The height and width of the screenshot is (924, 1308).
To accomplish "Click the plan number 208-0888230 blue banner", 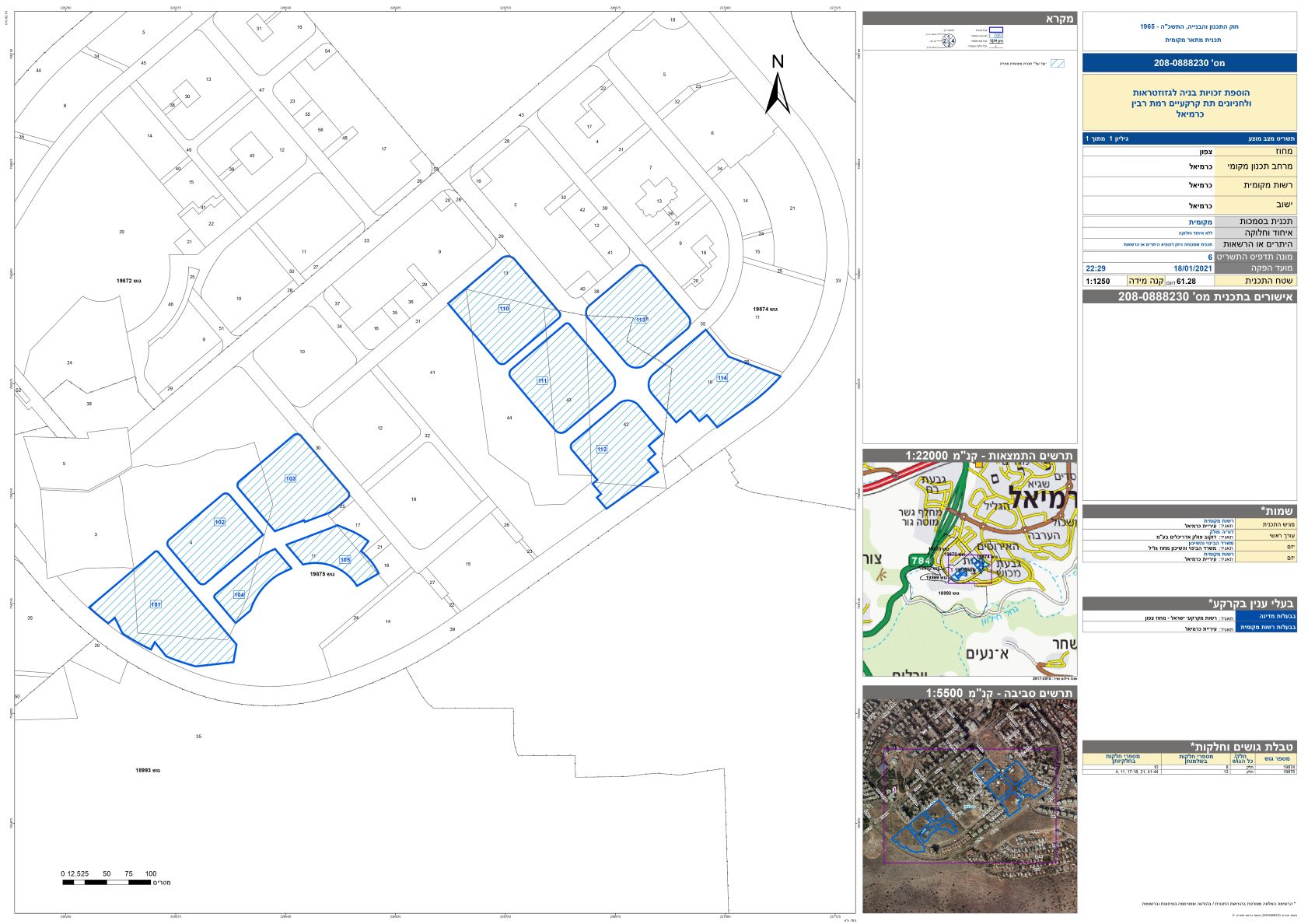I will pyautogui.click(x=1189, y=63).
